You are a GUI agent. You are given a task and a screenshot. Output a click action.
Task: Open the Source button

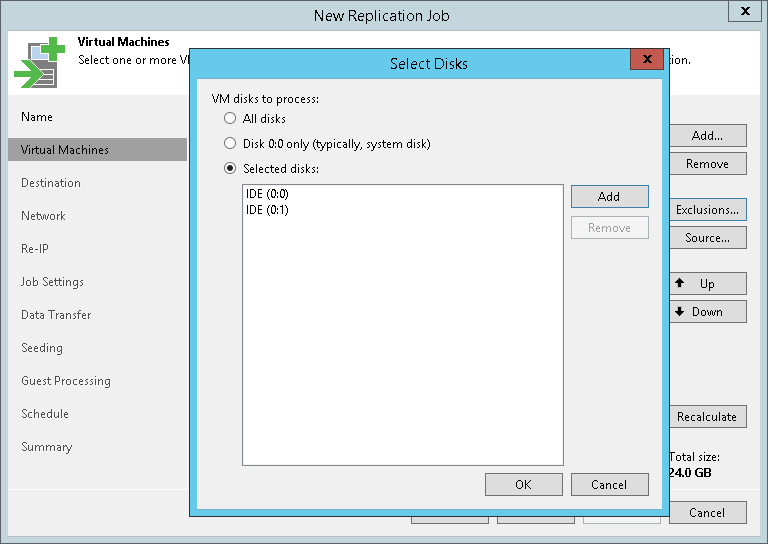click(x=708, y=237)
